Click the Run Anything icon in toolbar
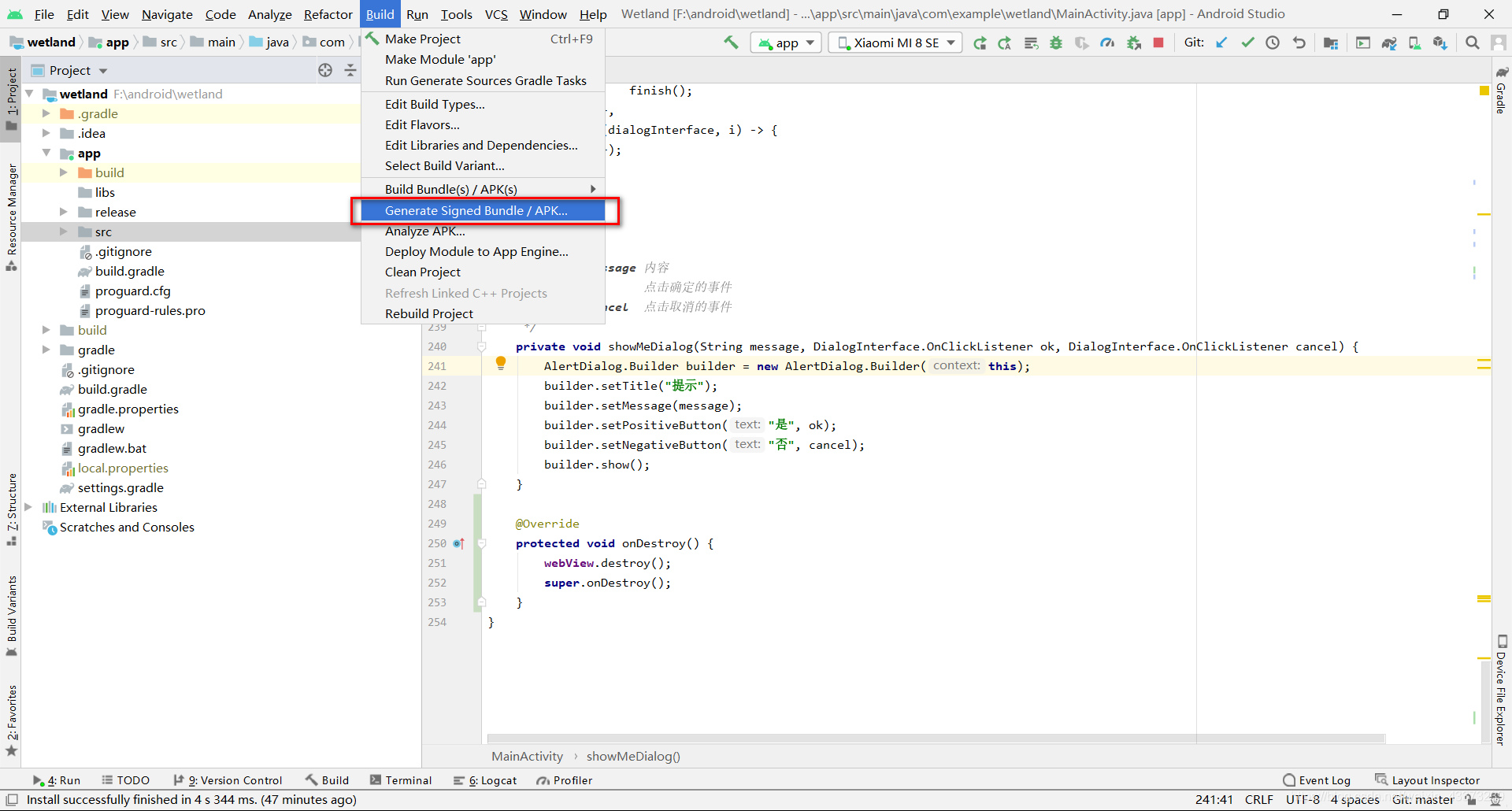The height and width of the screenshot is (811, 1512). tap(1363, 43)
